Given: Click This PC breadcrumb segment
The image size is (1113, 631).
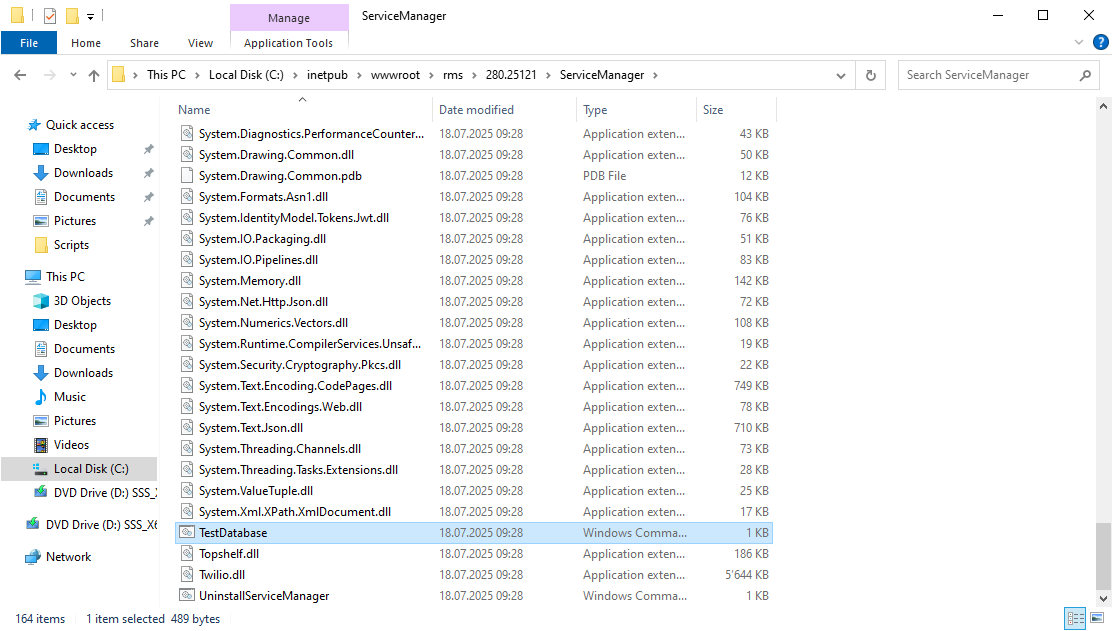Looking at the screenshot, I should (166, 75).
